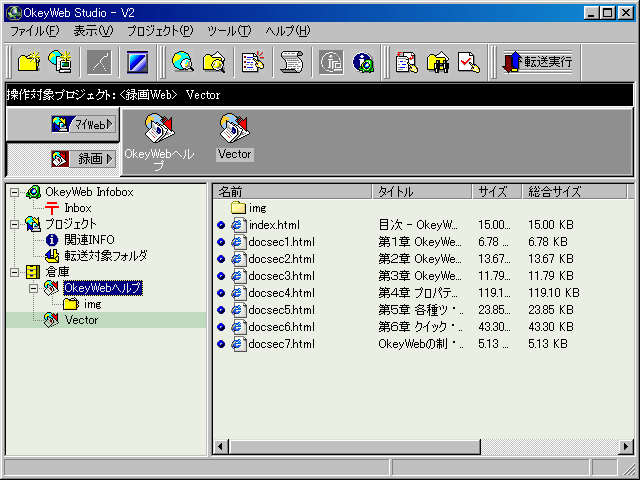Select OkeyWeb Infobox in the tree

pyautogui.click(x=89, y=192)
